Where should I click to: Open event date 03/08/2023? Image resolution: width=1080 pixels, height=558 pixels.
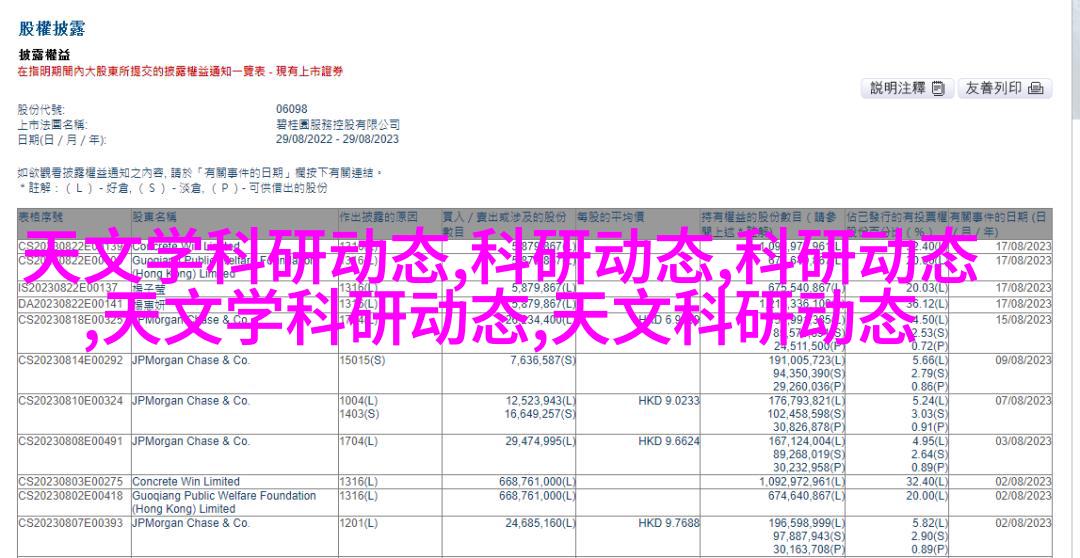point(1023,441)
